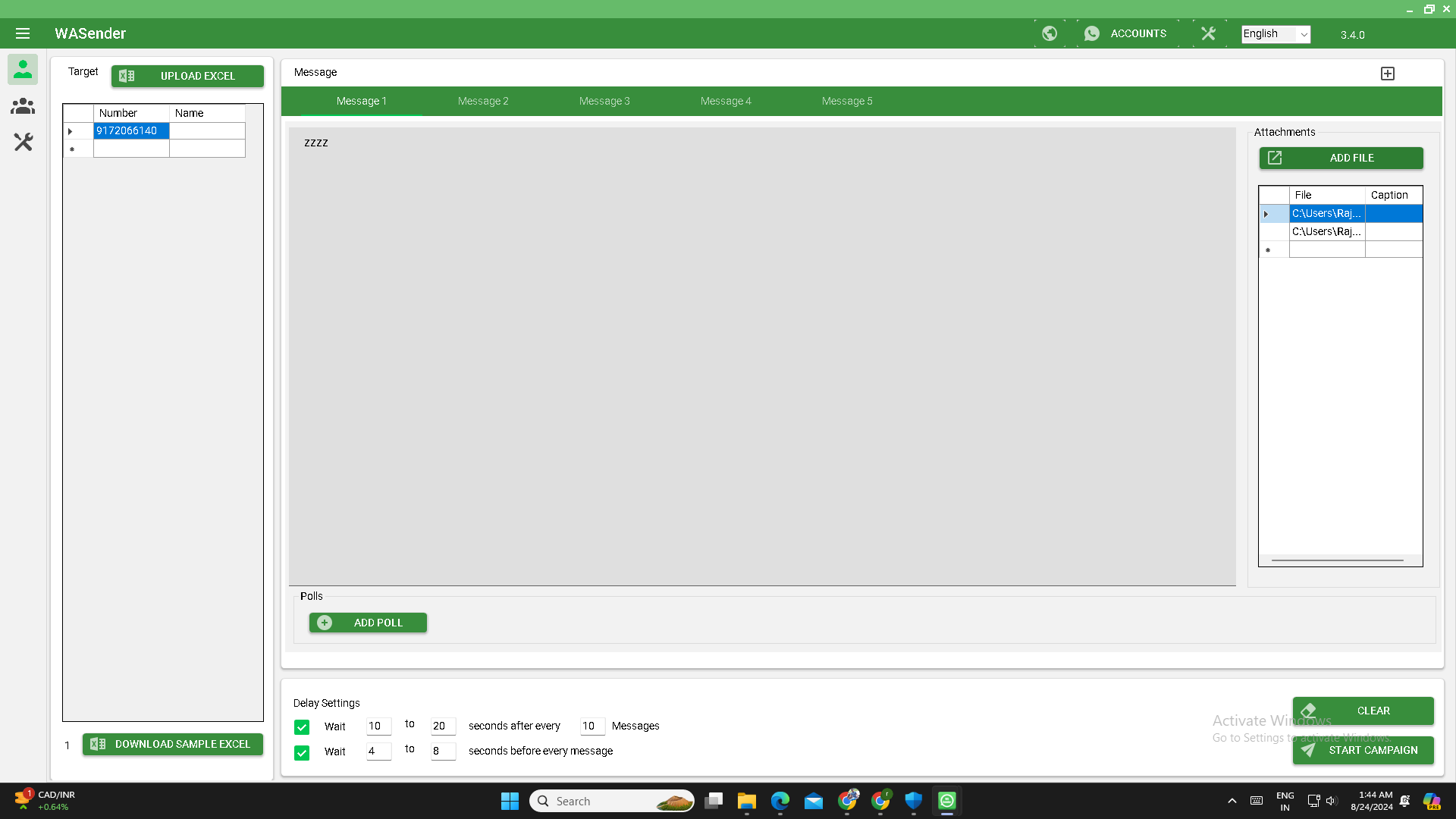The height and width of the screenshot is (819, 1456).
Task: Click the WhatsApp icon near Accounts
Action: point(1092,33)
